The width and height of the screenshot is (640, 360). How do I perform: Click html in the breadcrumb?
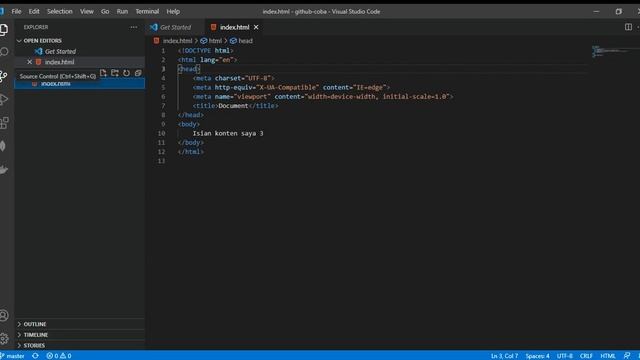215,41
